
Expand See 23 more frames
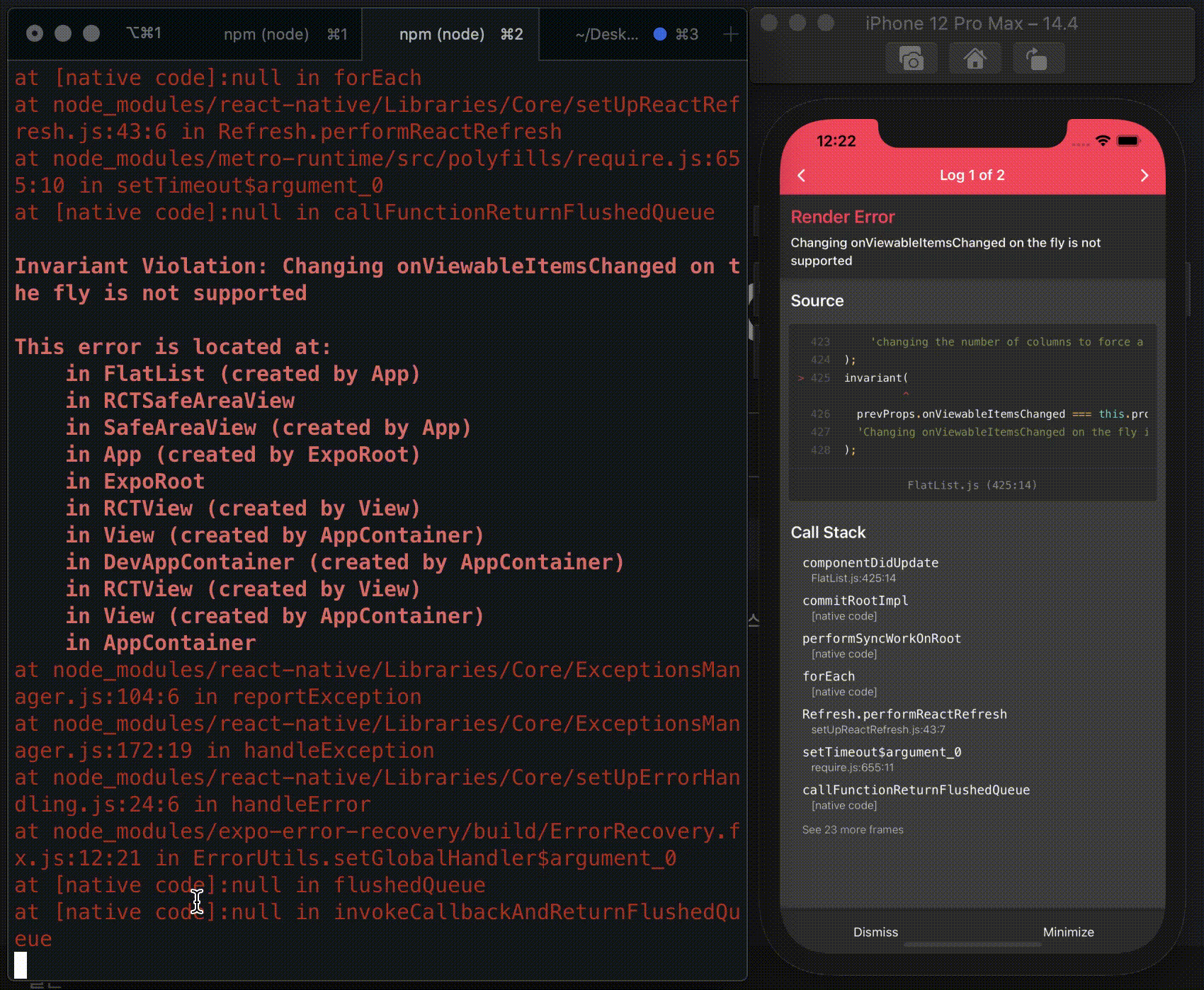point(853,829)
